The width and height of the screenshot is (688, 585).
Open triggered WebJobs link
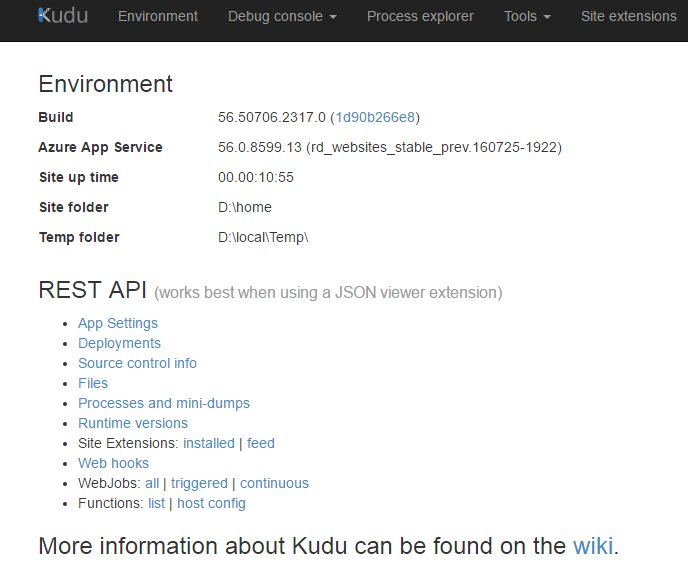pyautogui.click(x=199, y=483)
